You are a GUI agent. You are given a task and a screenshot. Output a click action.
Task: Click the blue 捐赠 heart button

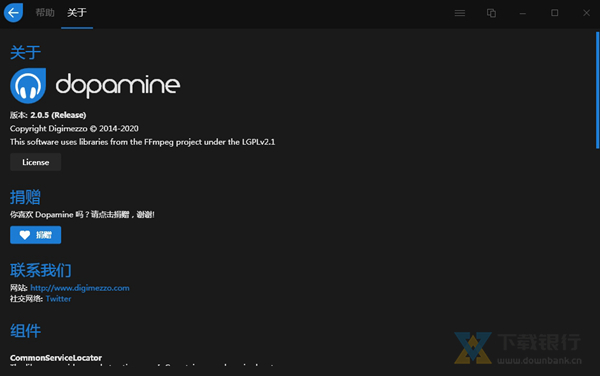(x=36, y=235)
